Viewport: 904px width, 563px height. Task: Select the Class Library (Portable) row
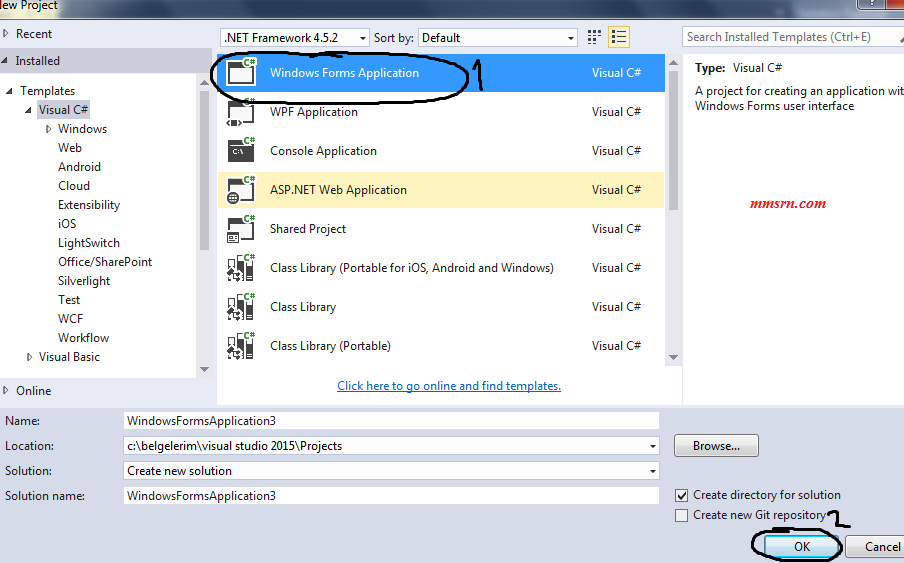(x=441, y=346)
